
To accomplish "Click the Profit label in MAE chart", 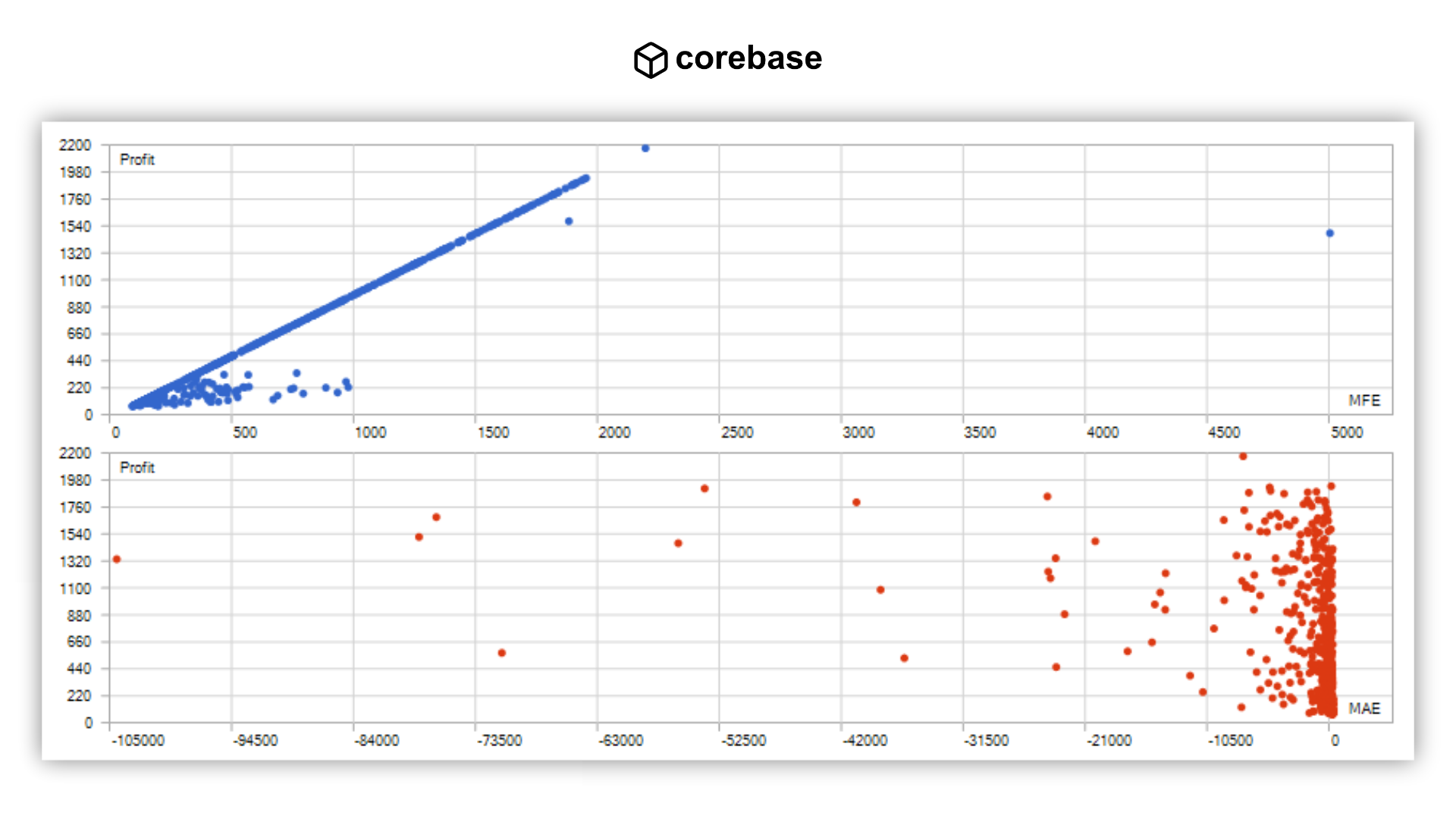I will coord(137,468).
